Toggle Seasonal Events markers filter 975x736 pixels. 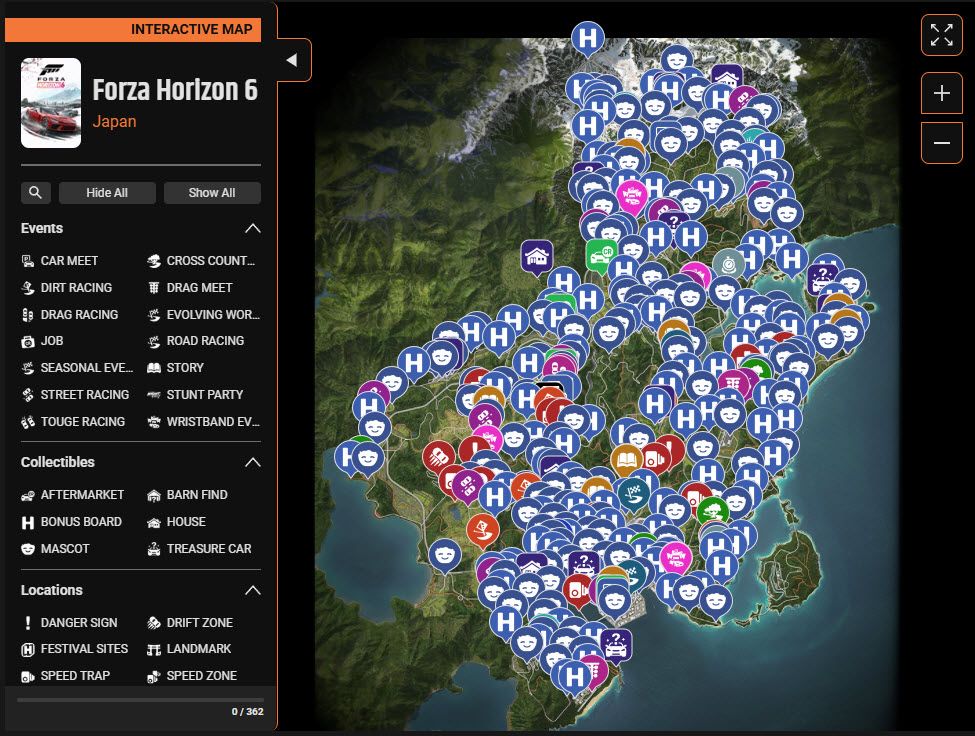coord(77,367)
